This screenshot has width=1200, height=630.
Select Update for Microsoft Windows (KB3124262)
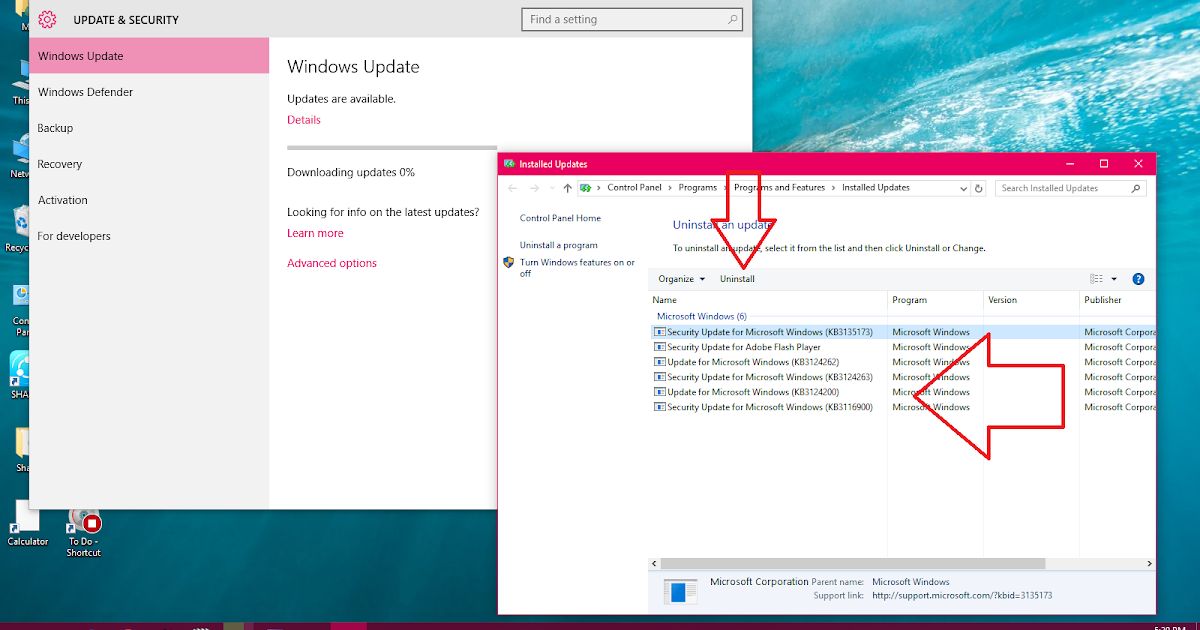753,362
